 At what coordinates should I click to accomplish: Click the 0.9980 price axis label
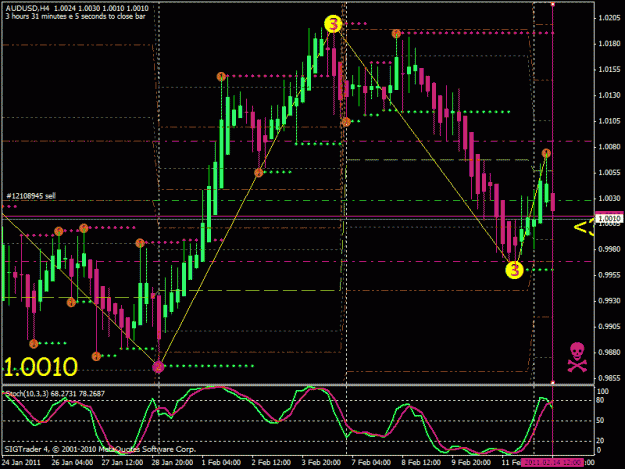pyautogui.click(x=609, y=249)
